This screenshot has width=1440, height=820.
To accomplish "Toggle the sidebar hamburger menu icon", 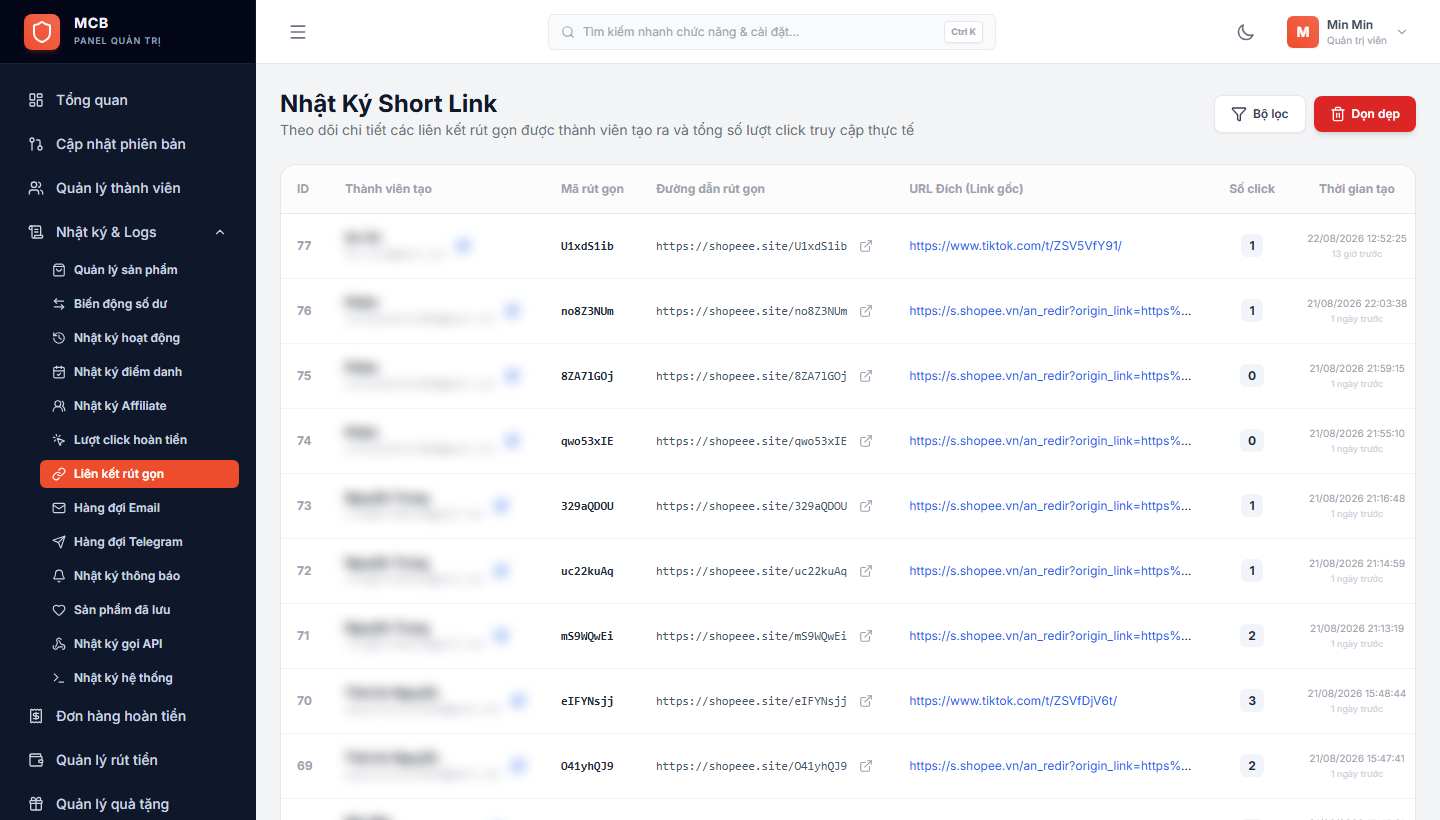I will [x=298, y=32].
